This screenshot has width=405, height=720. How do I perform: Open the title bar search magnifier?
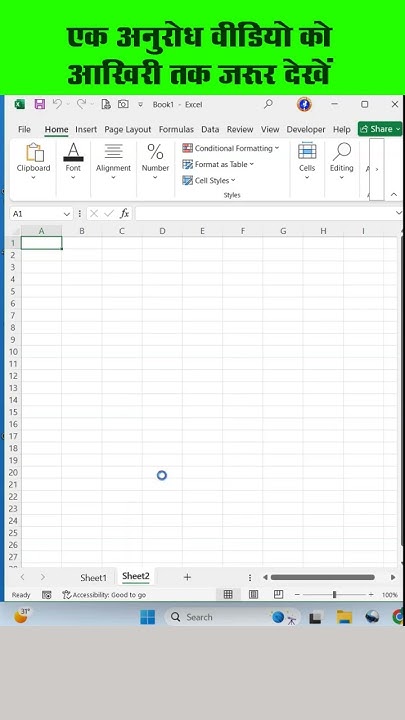(x=268, y=104)
